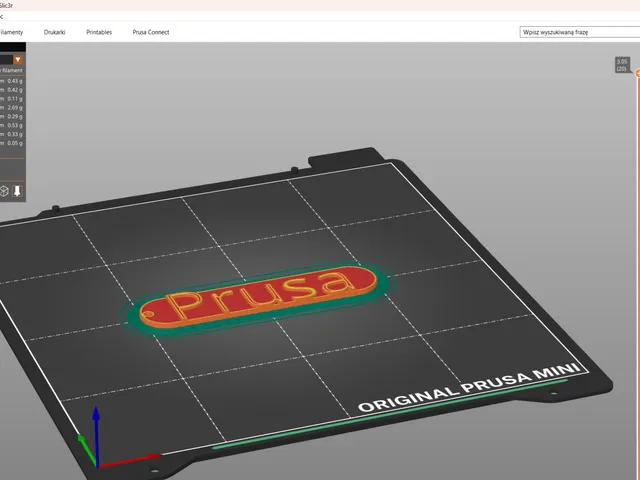Screen dimensions: 640x480
Task: Toggle the legend row showing 0.05 g
Action: (11, 143)
